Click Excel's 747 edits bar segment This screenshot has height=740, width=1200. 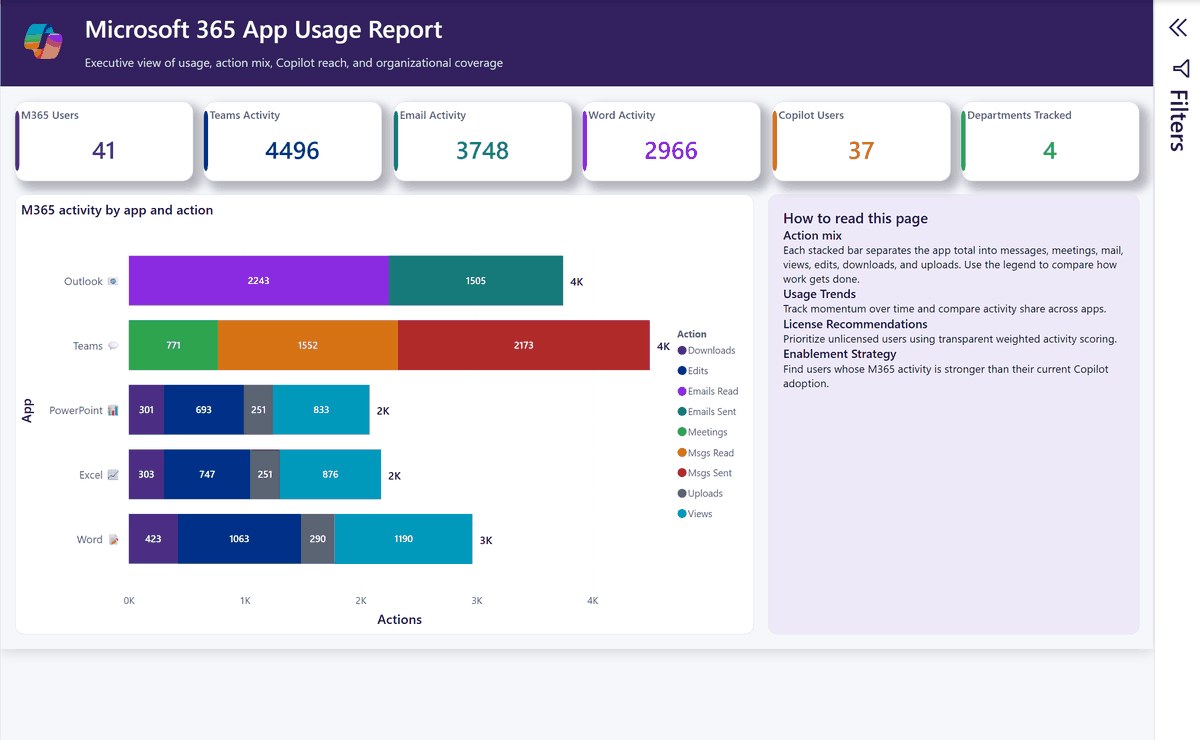207,475
